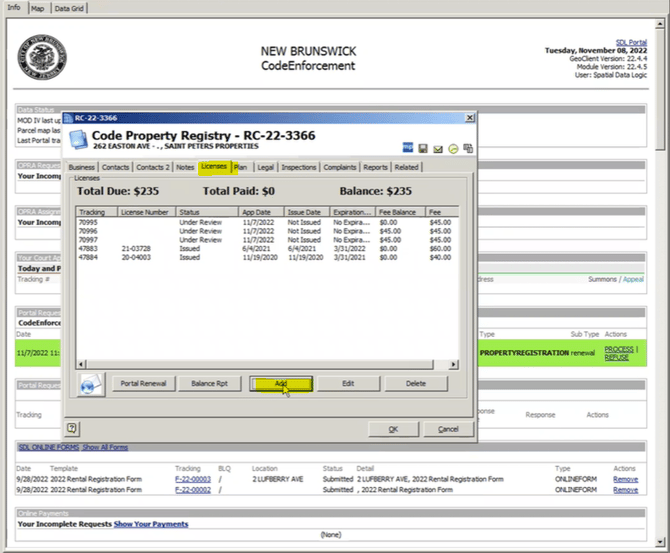Screen dimensions: 670x553
Task: Select the Data Grid tab
Action: point(69,8)
